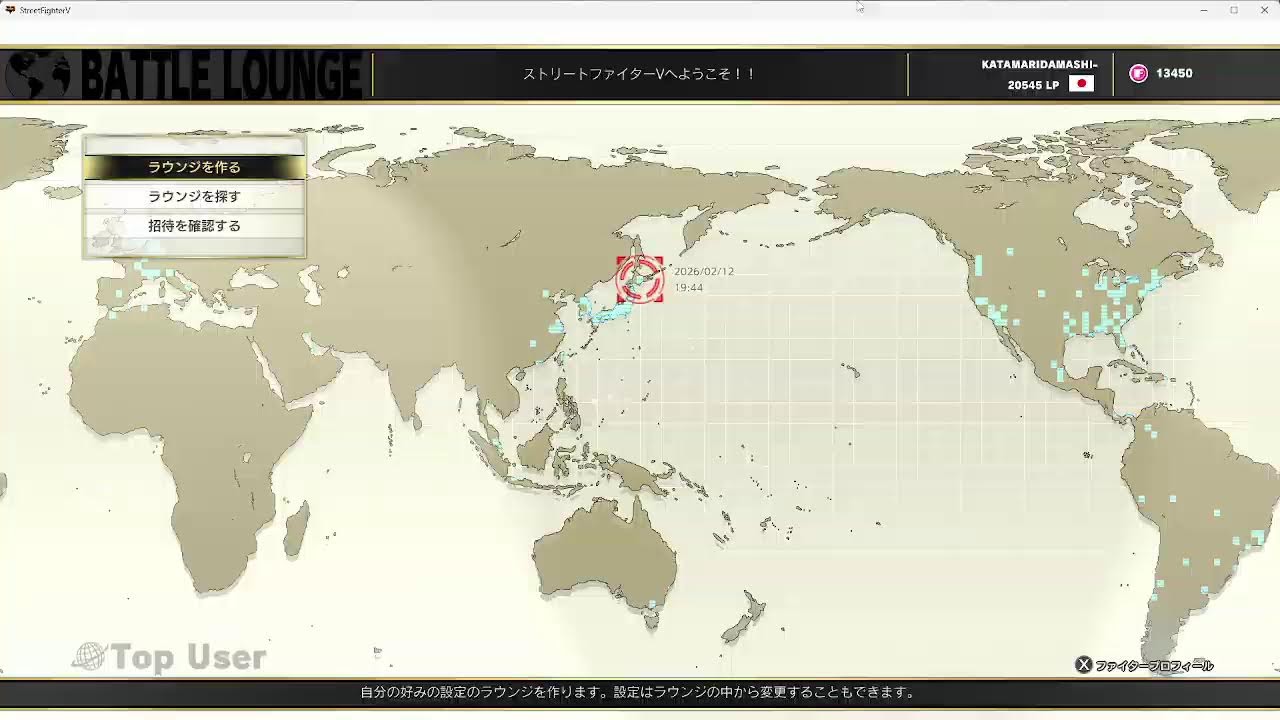
Task: Close the StreetFighterV window
Action: pos(1264,10)
